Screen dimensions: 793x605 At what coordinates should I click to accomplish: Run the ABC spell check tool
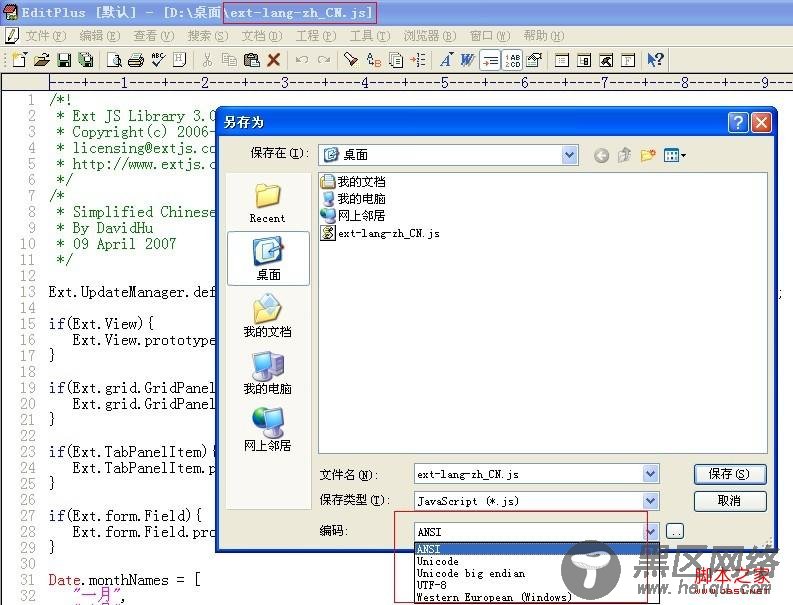[158, 60]
